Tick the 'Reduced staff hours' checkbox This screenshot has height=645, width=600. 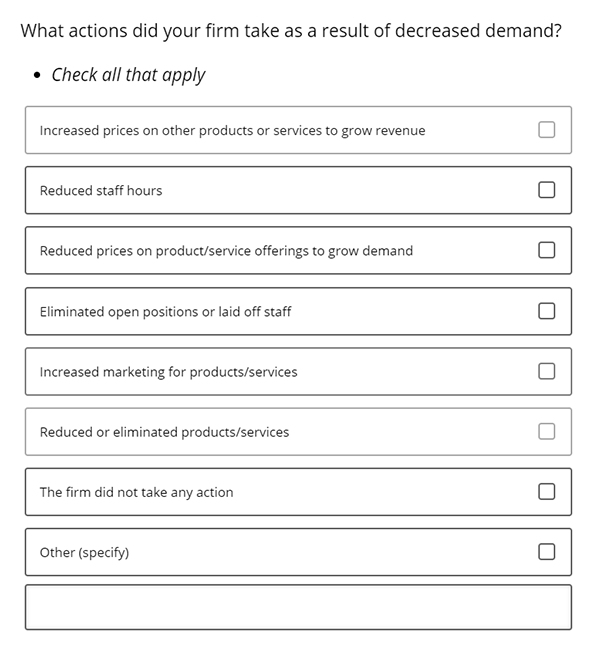pos(546,190)
